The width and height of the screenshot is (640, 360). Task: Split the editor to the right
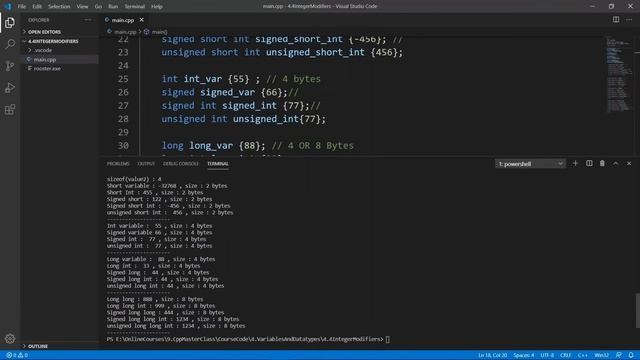click(x=616, y=20)
